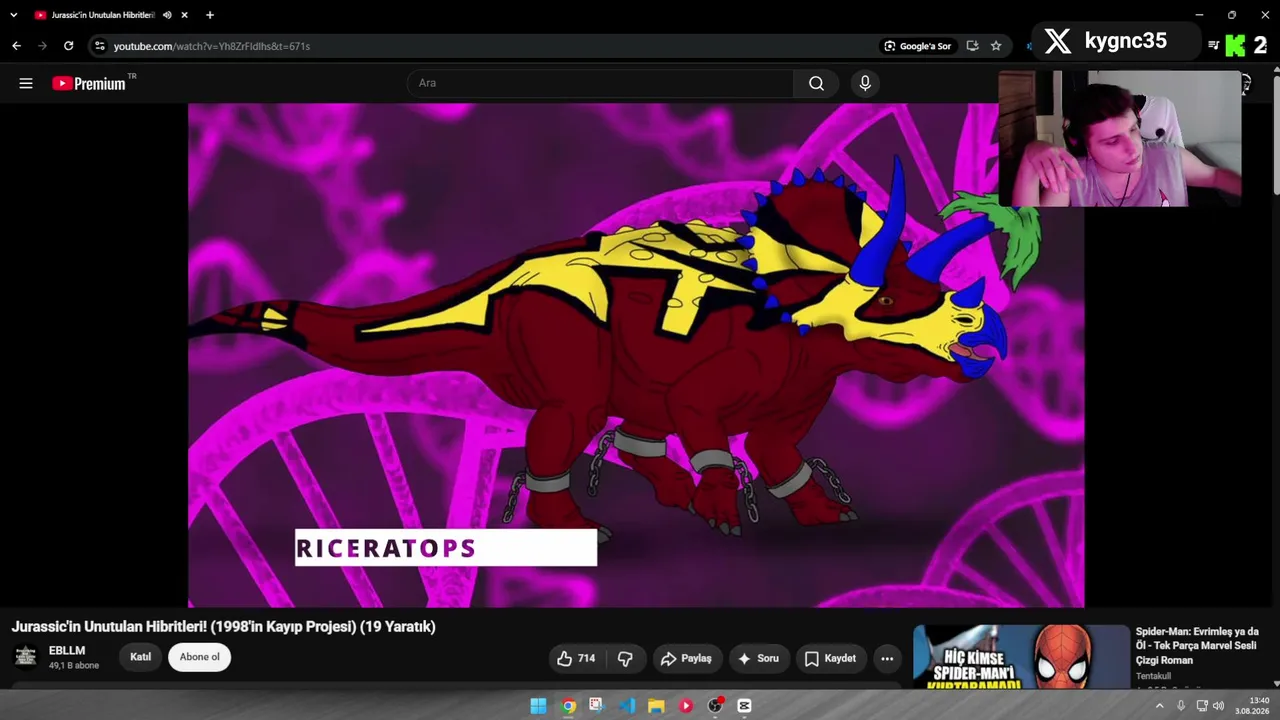1280x720 pixels.
Task: Open a new browser tab
Action: 210,15
